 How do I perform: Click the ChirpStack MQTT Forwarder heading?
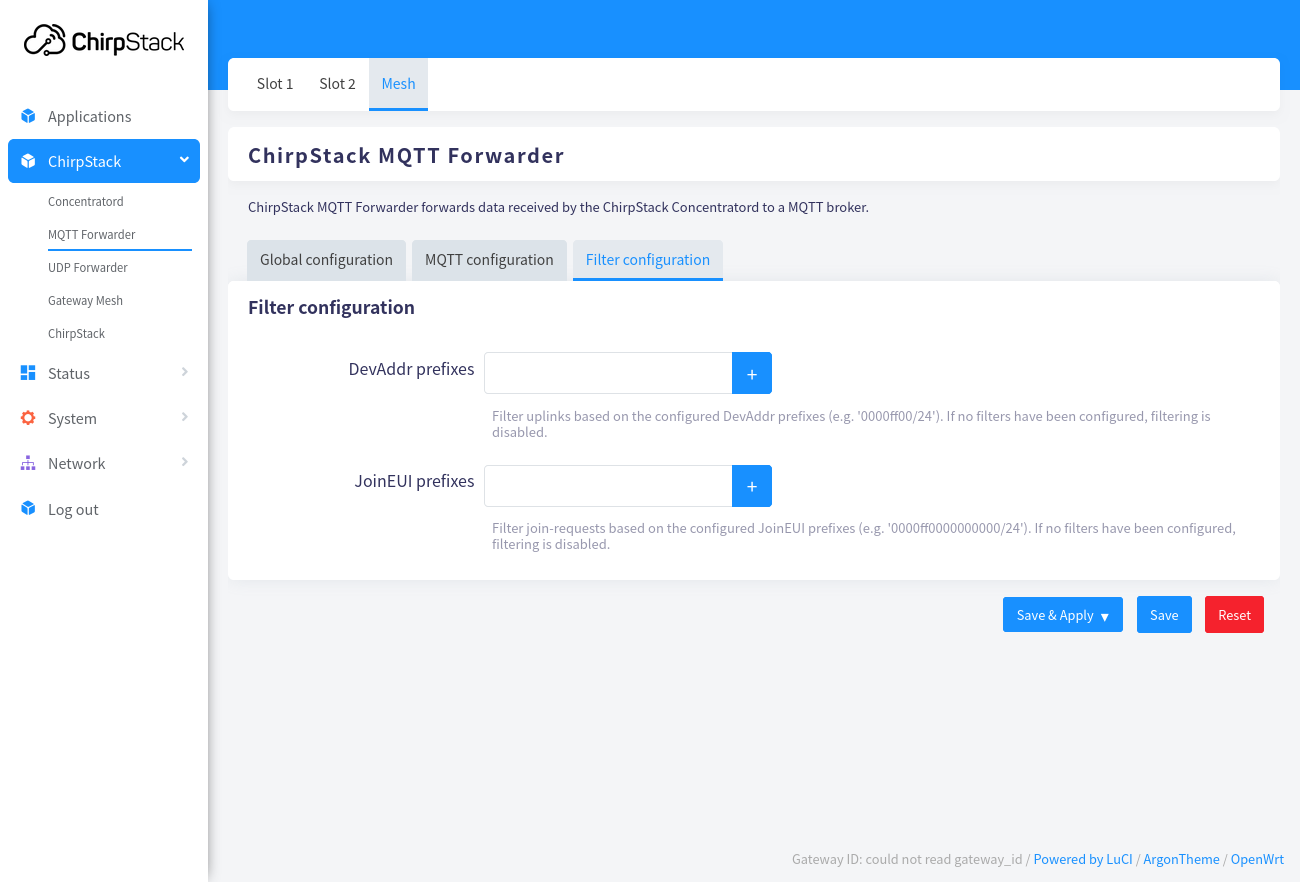pos(406,155)
